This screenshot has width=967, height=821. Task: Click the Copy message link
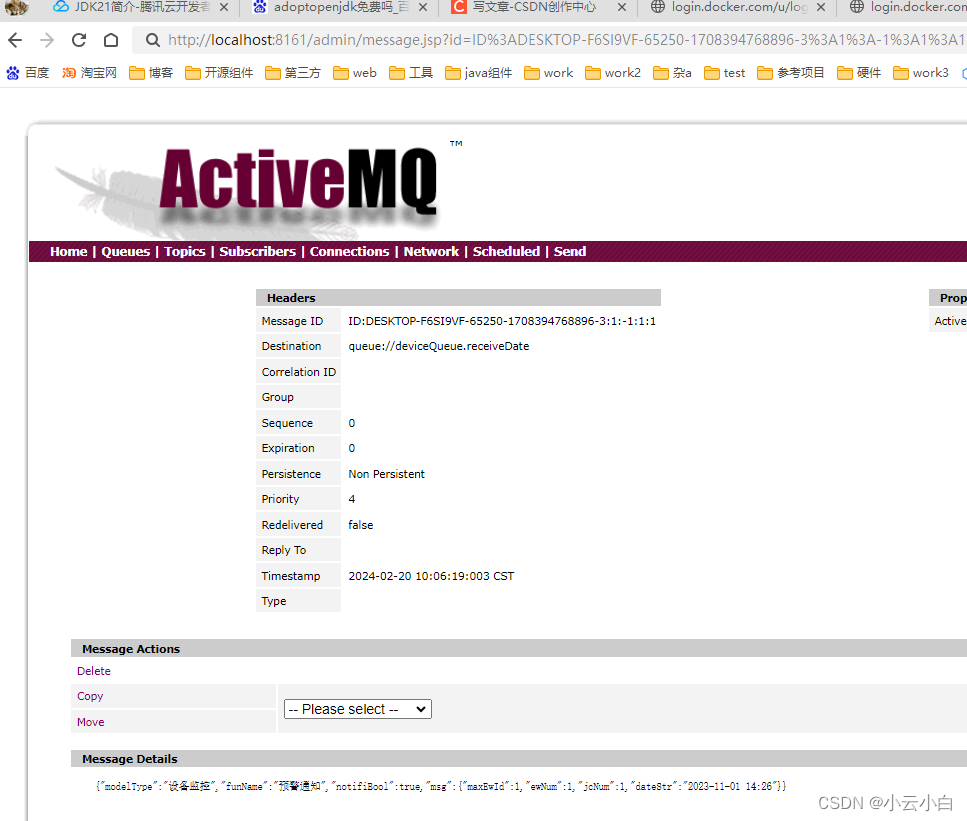[x=90, y=696]
